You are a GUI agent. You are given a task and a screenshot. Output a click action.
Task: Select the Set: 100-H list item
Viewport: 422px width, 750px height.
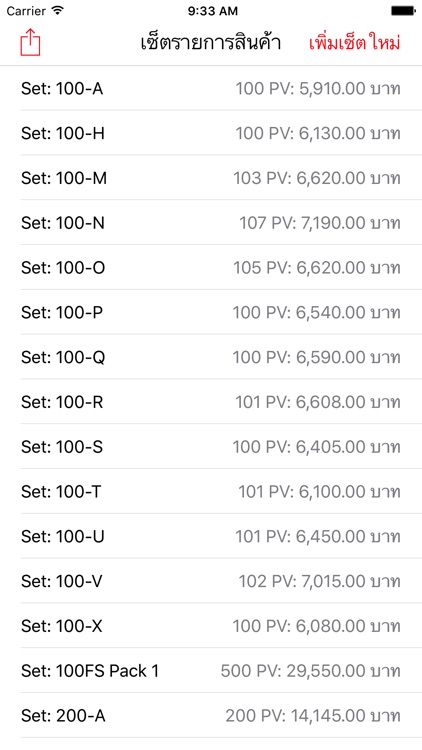click(211, 133)
